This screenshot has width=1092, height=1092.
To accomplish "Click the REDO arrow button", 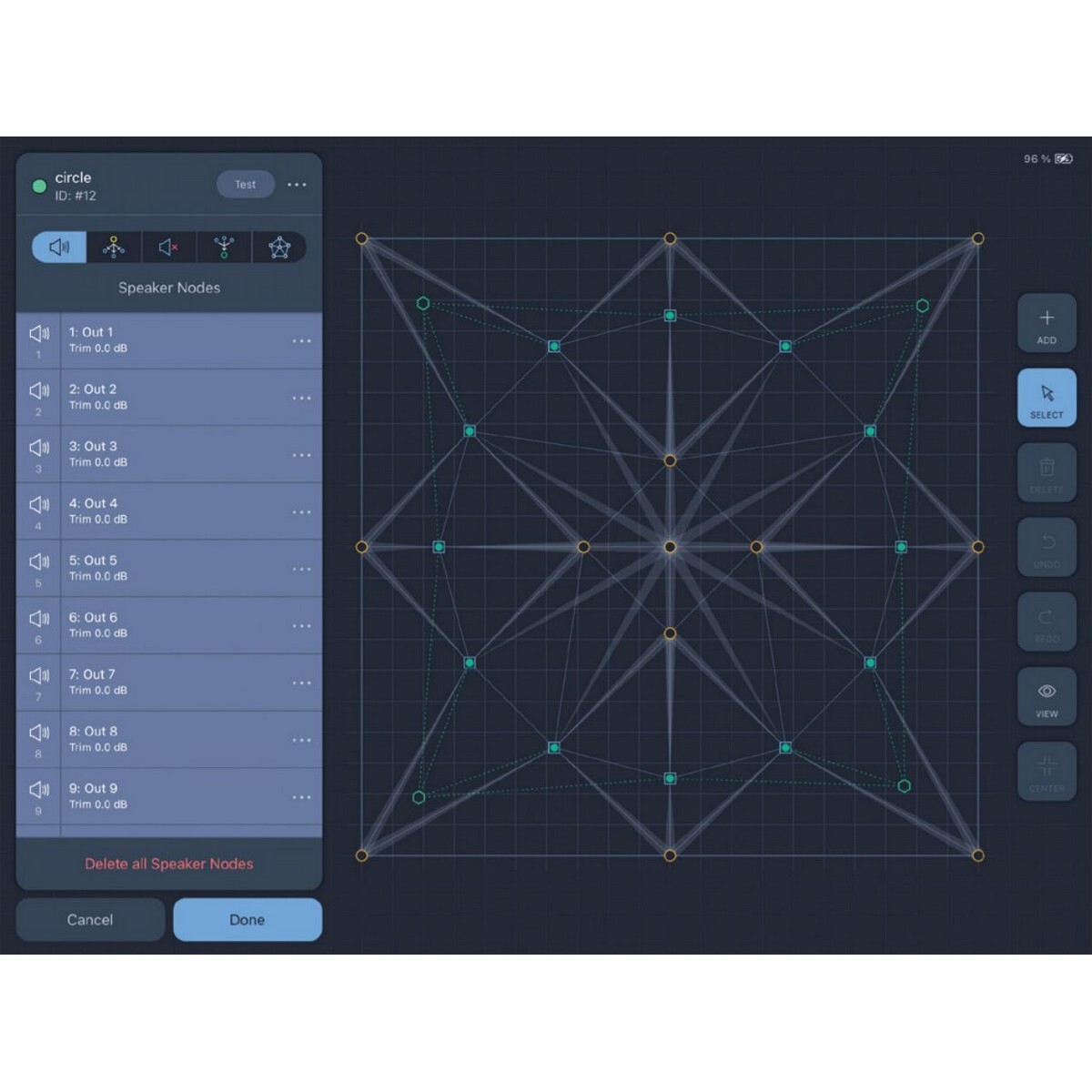I will pos(1046,622).
